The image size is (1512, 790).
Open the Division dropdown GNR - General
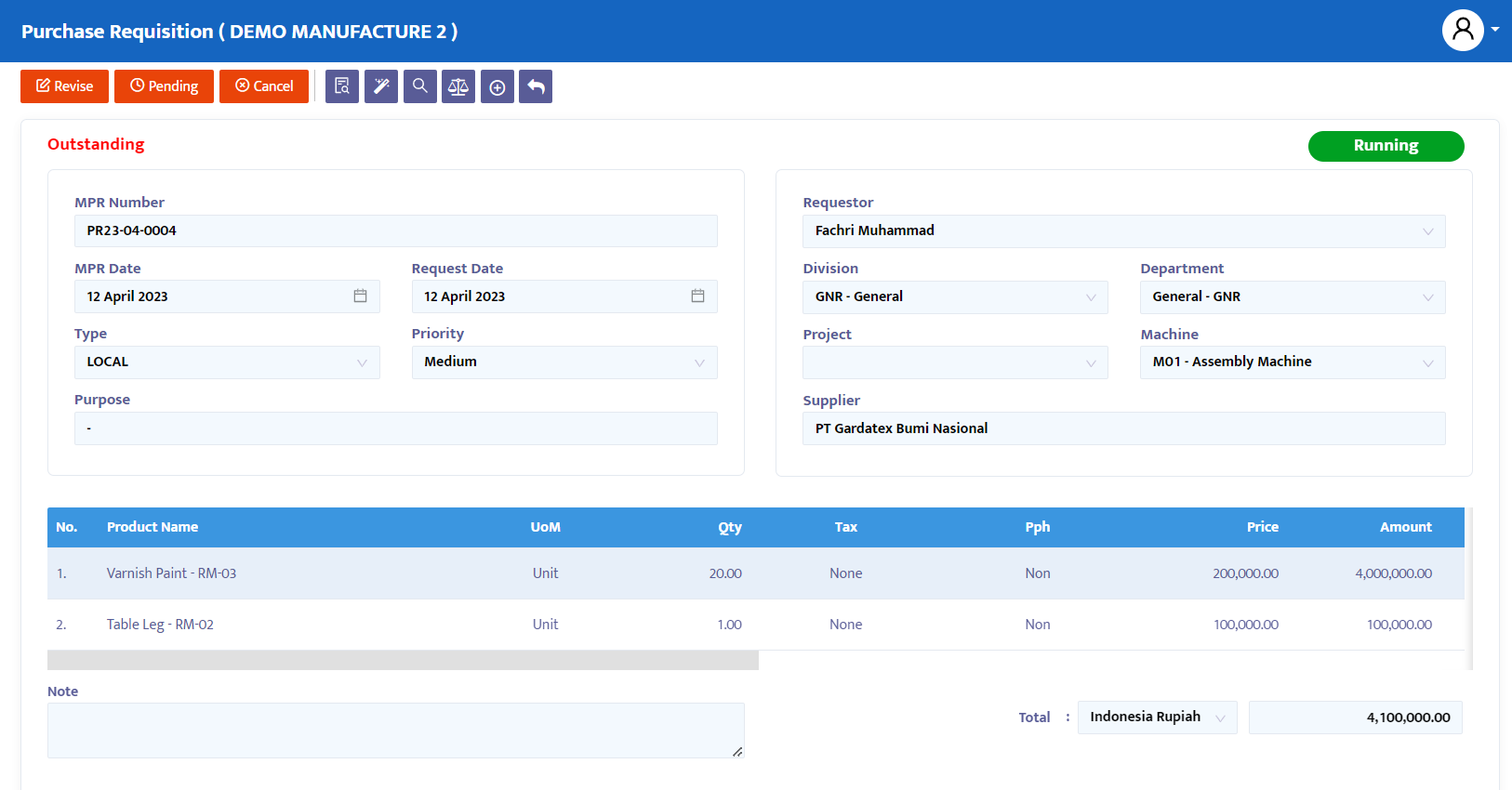pyautogui.click(x=955, y=297)
